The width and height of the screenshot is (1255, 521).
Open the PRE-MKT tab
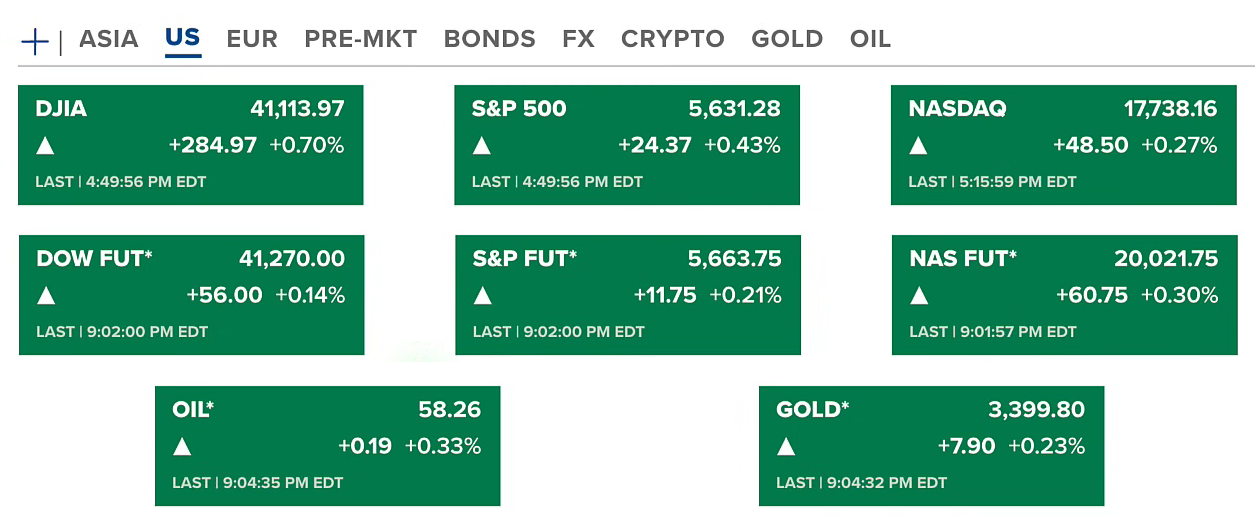pyautogui.click(x=361, y=39)
